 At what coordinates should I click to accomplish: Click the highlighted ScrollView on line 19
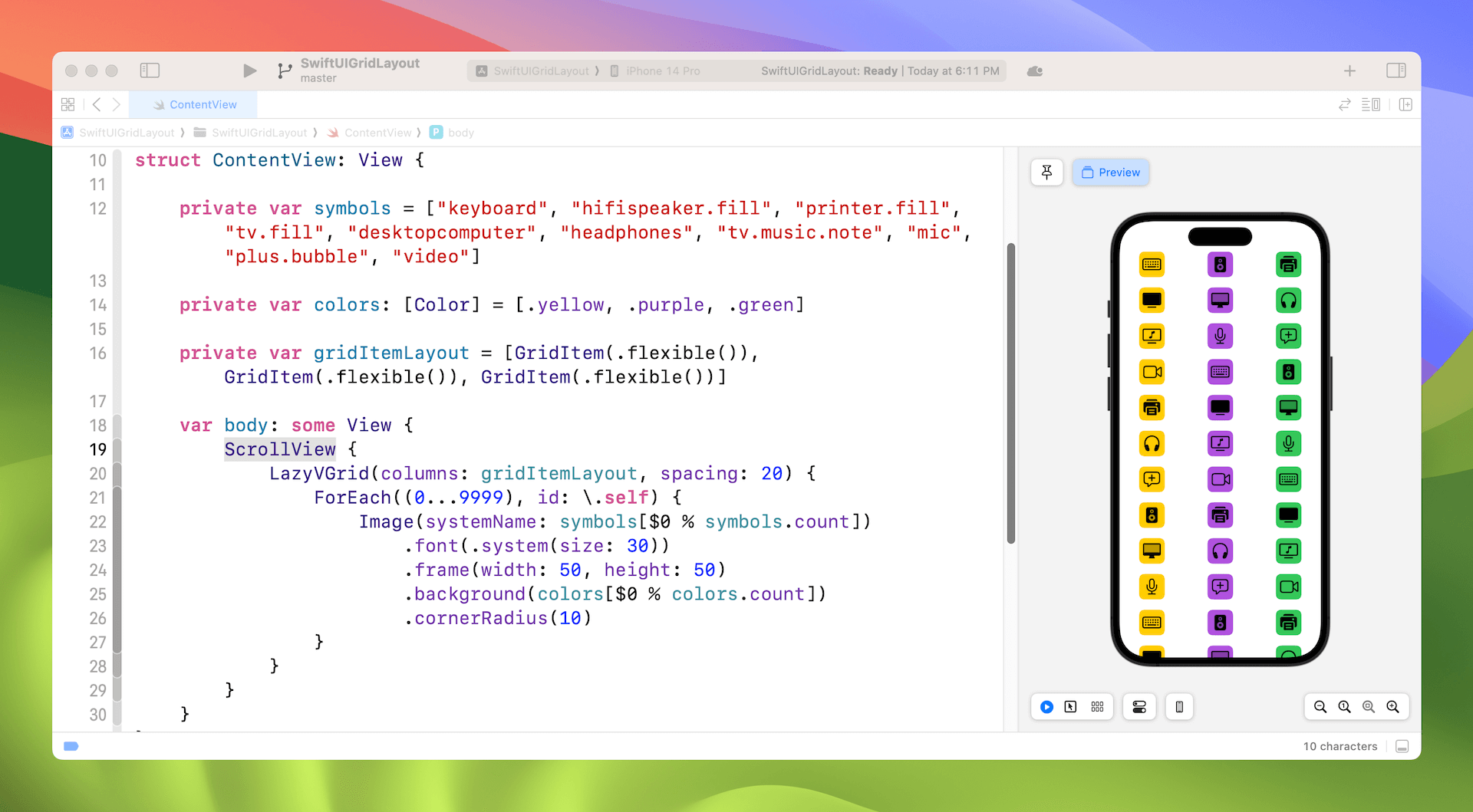point(280,449)
